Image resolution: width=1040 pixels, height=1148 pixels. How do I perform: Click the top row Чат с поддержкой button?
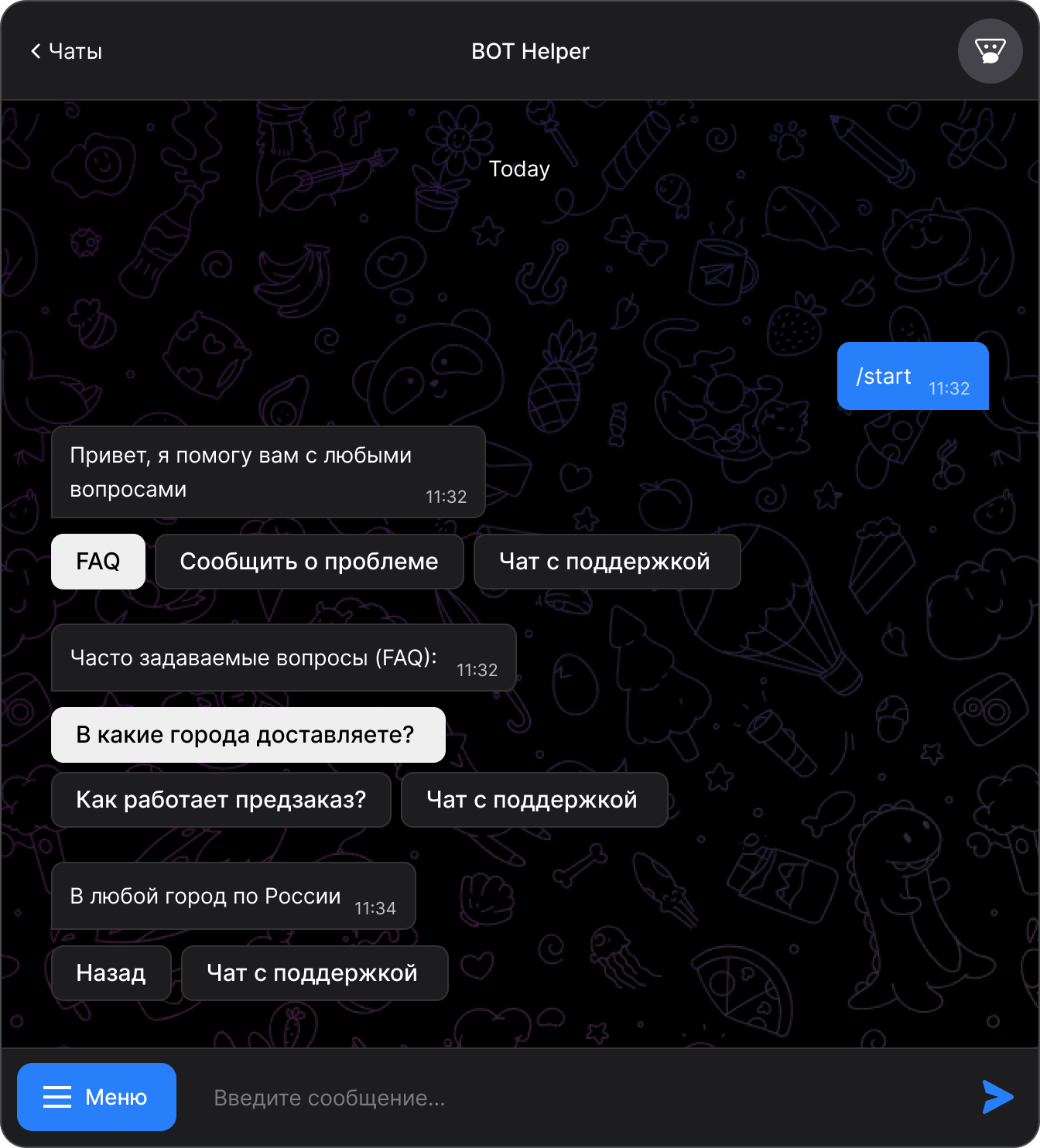pyautogui.click(x=607, y=562)
